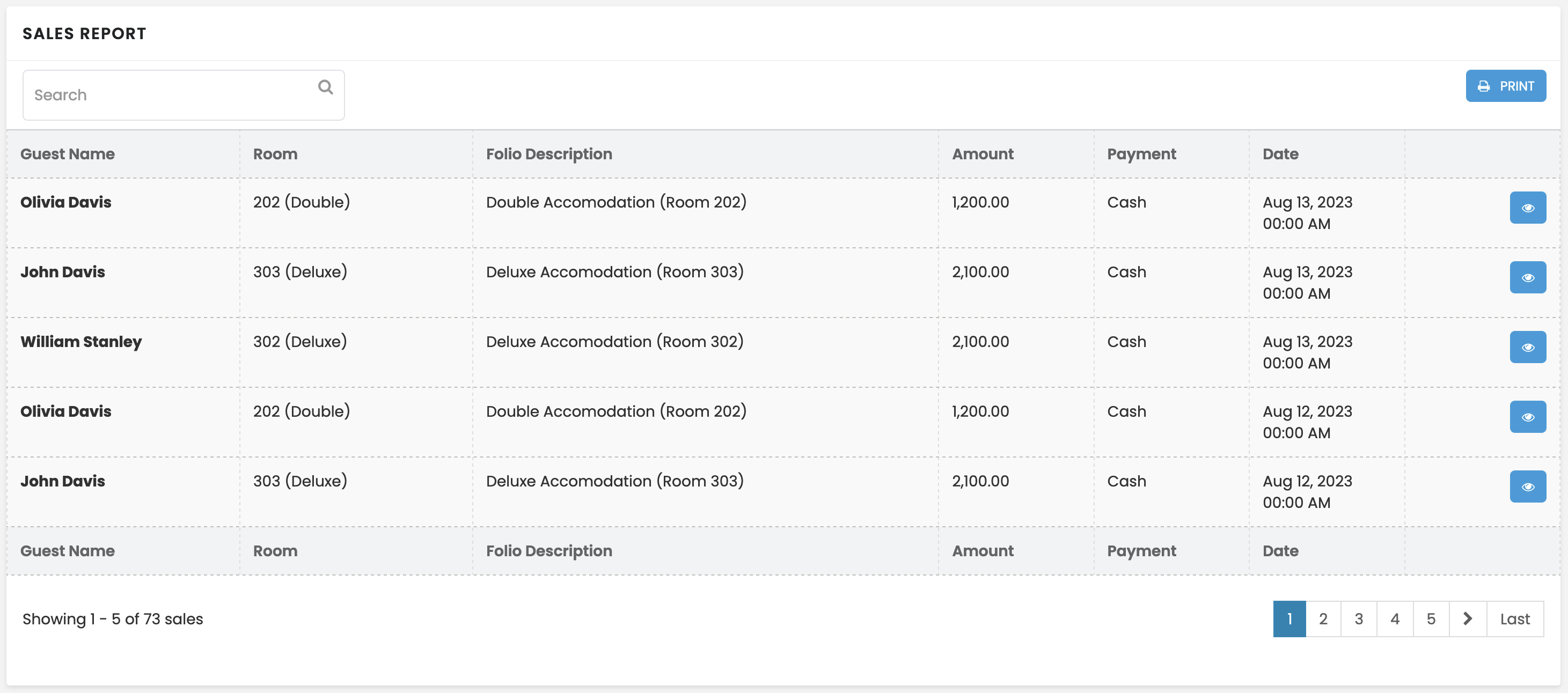Go to page 3
This screenshot has width=1568, height=693.
[1359, 619]
